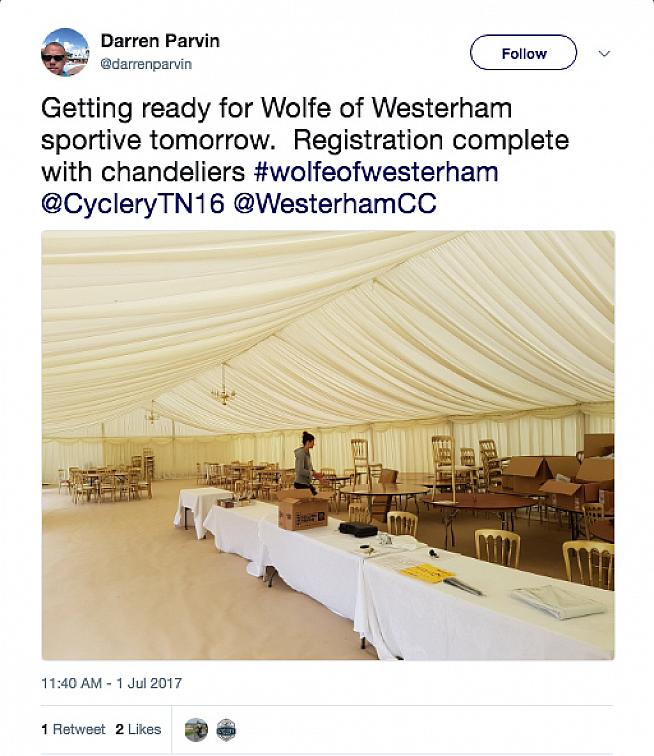Open the tweet options chevron menu
Image resolution: width=654 pixels, height=756 pixels.
click(604, 53)
